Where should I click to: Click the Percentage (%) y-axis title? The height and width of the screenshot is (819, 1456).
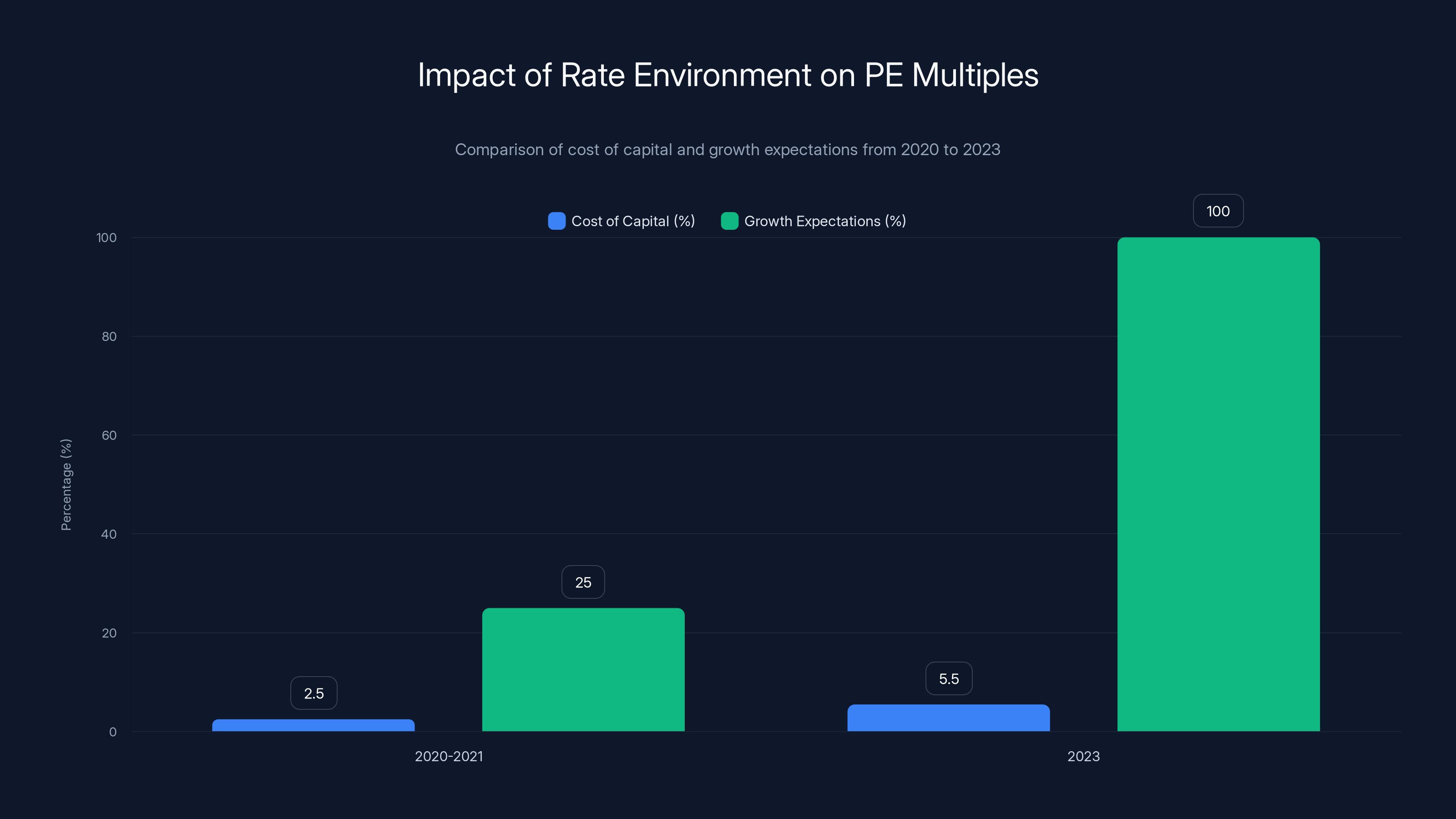point(66,485)
